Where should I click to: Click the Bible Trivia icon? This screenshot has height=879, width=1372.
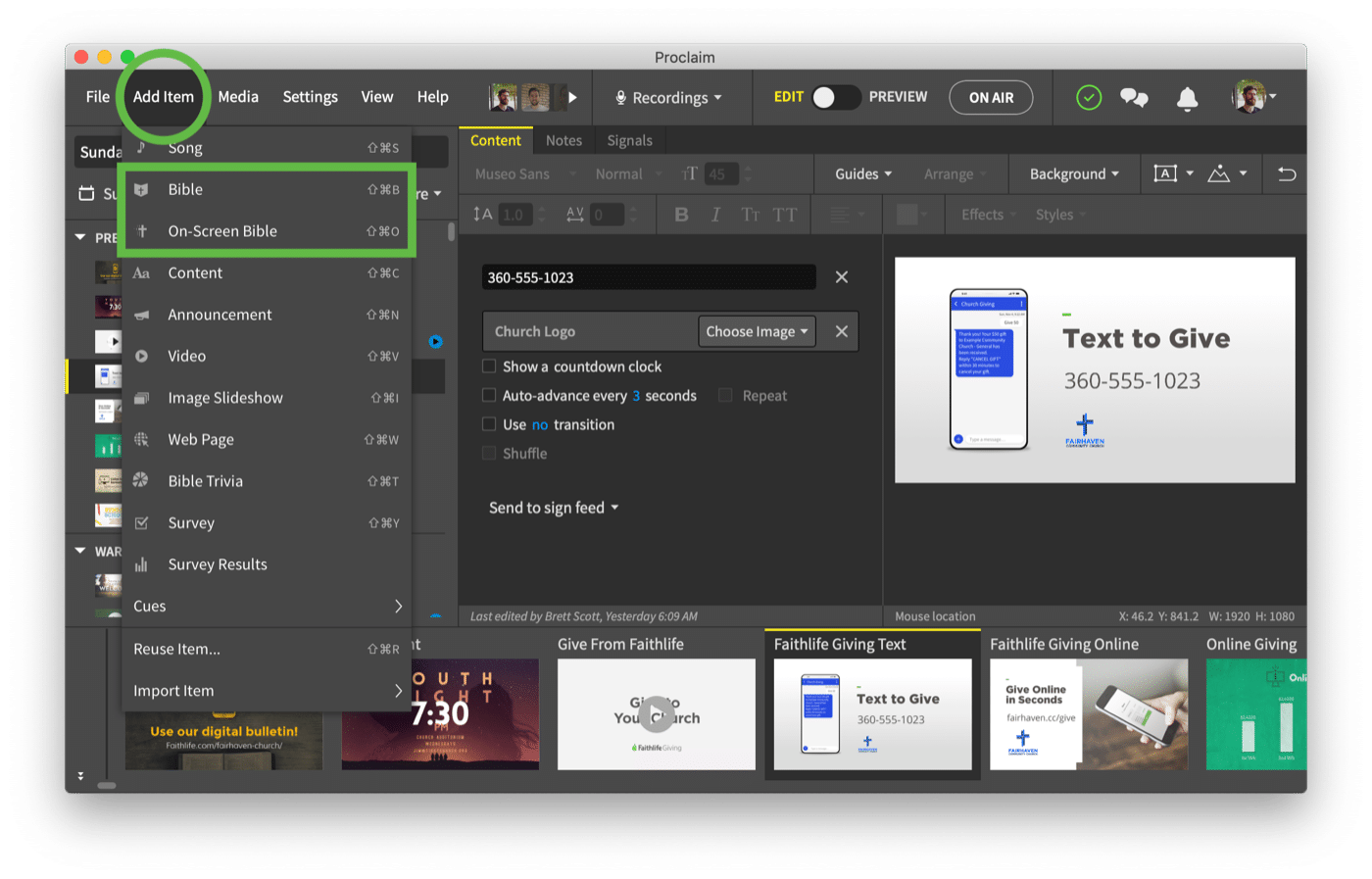pyautogui.click(x=141, y=481)
